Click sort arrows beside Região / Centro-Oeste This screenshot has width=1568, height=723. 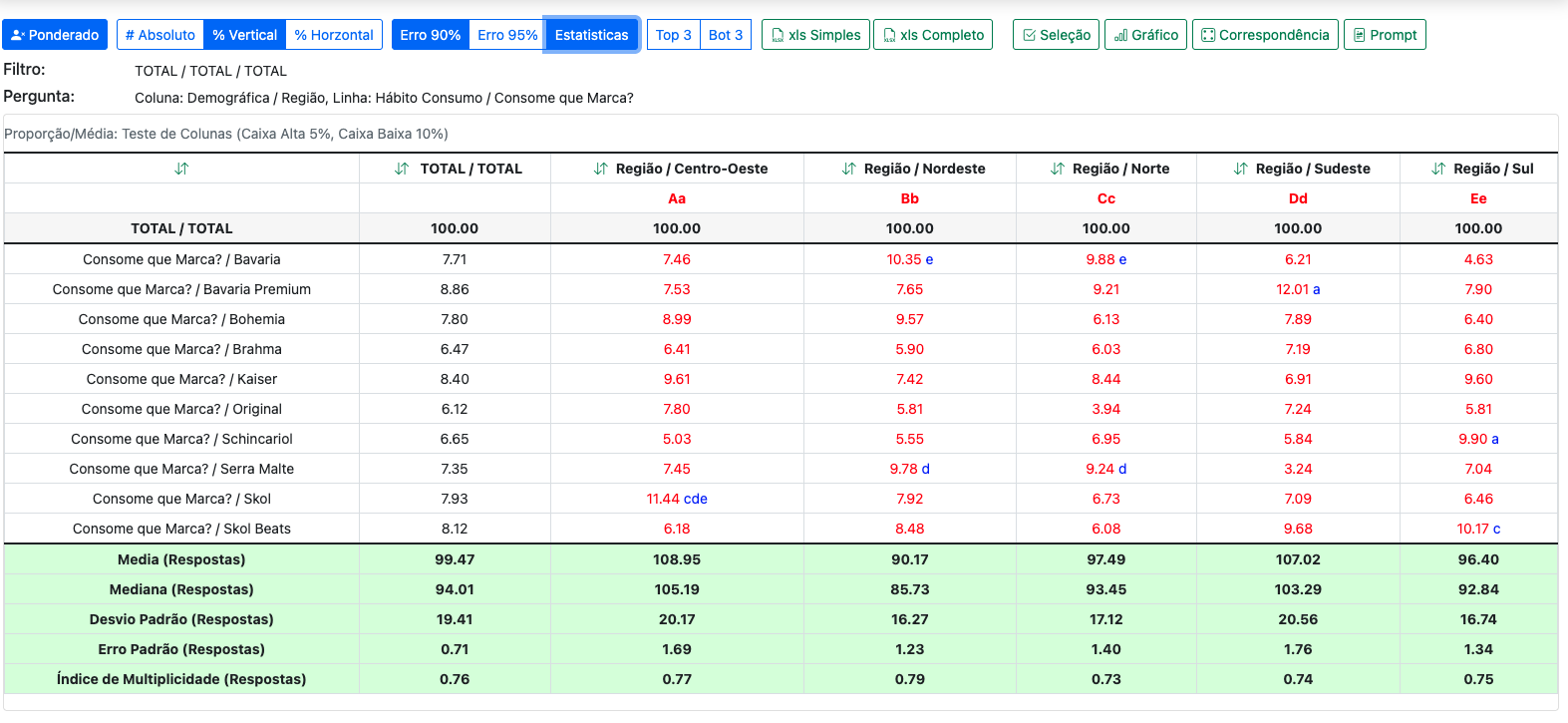click(600, 169)
